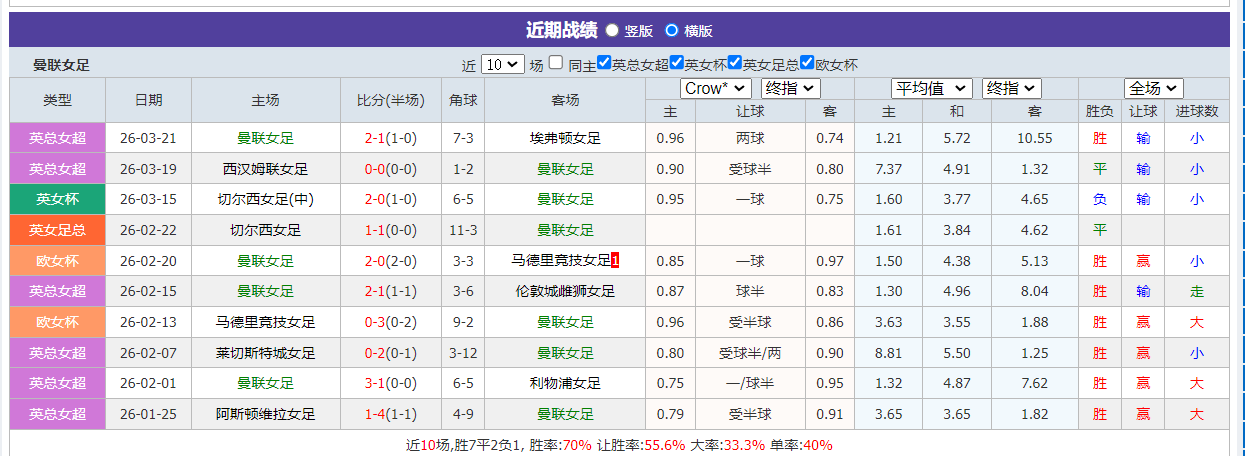The image size is (1245, 456).
Task: Click score 0-0(0-0) against 西汉姆联女足
Action: click(x=391, y=169)
